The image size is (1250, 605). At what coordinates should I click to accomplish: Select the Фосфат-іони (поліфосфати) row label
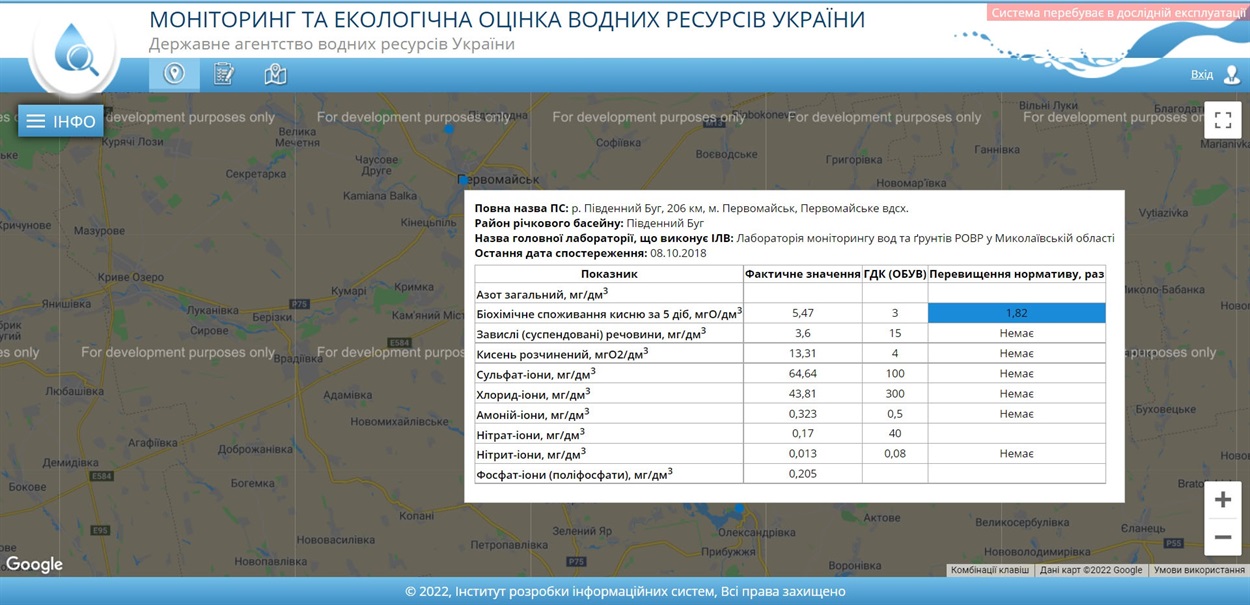[x=574, y=474]
